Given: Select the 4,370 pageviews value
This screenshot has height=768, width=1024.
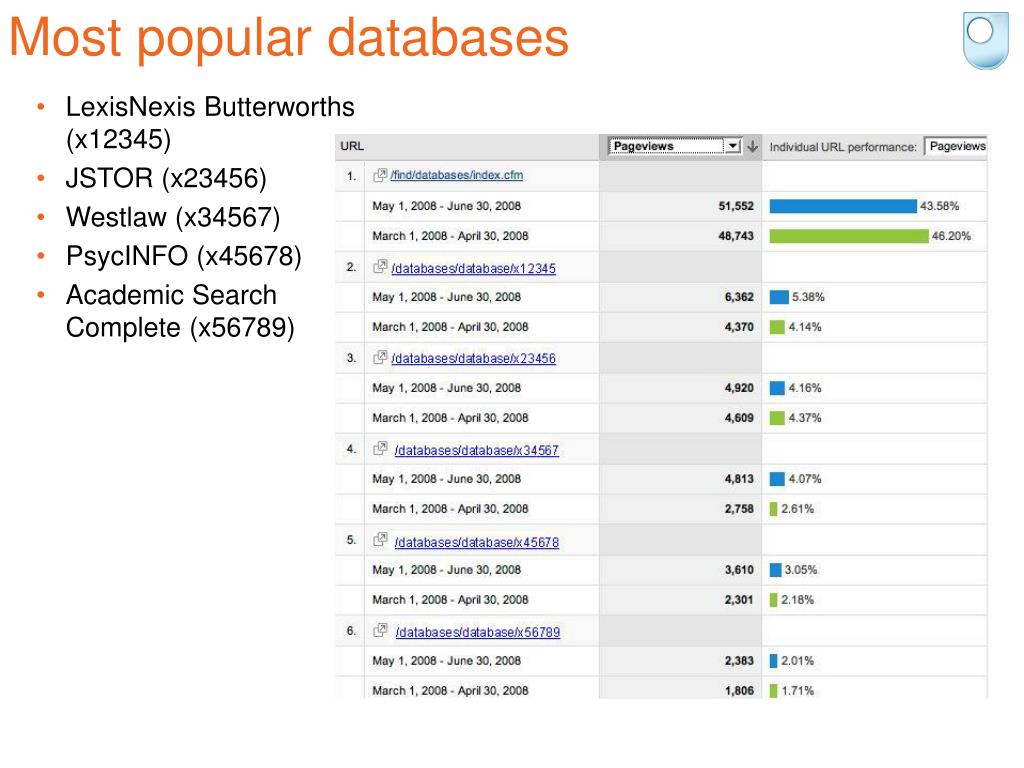Looking at the screenshot, I should 739,327.
